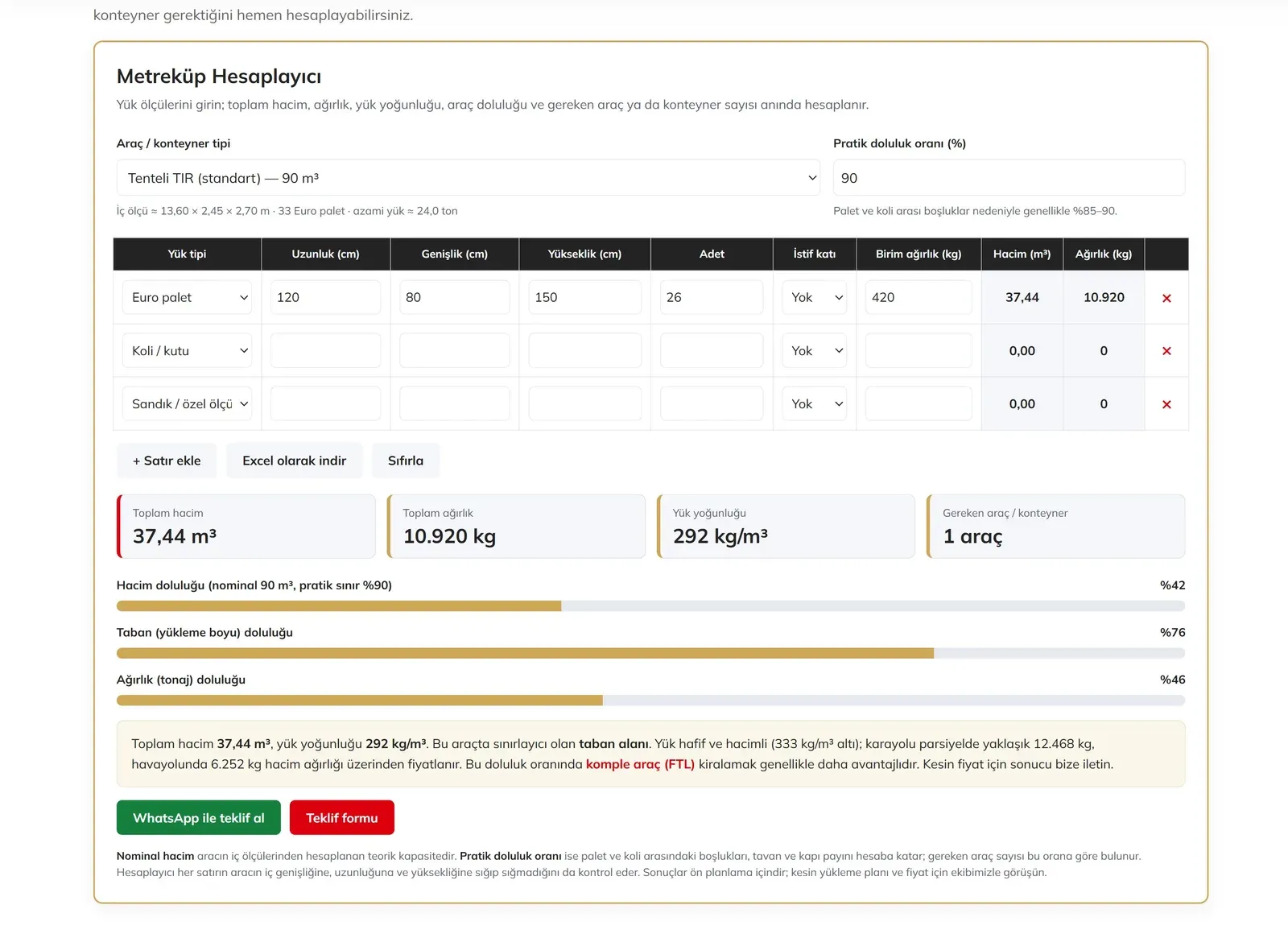Delete the Euro palet row
The width and height of the screenshot is (1288, 930).
[x=1166, y=298]
